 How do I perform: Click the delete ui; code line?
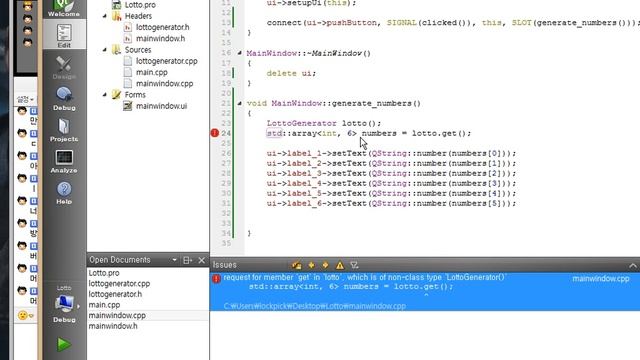pyautogui.click(x=291, y=73)
